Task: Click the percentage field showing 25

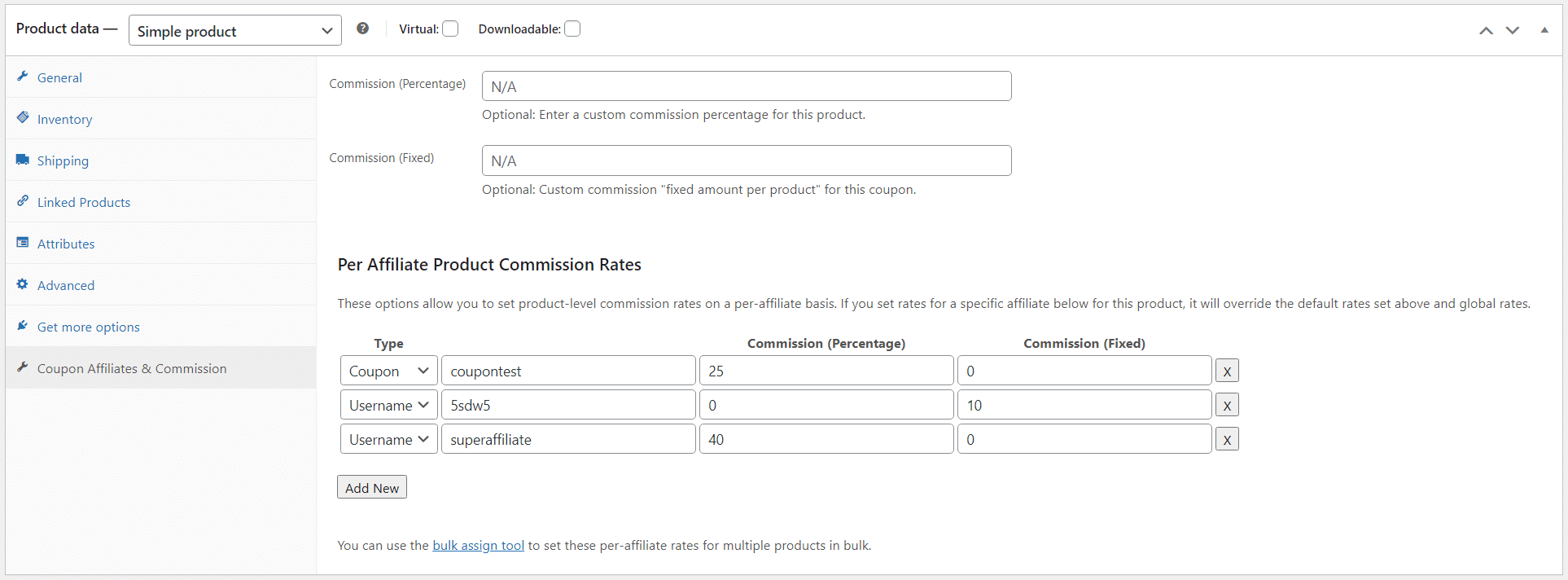Action: [x=826, y=371]
